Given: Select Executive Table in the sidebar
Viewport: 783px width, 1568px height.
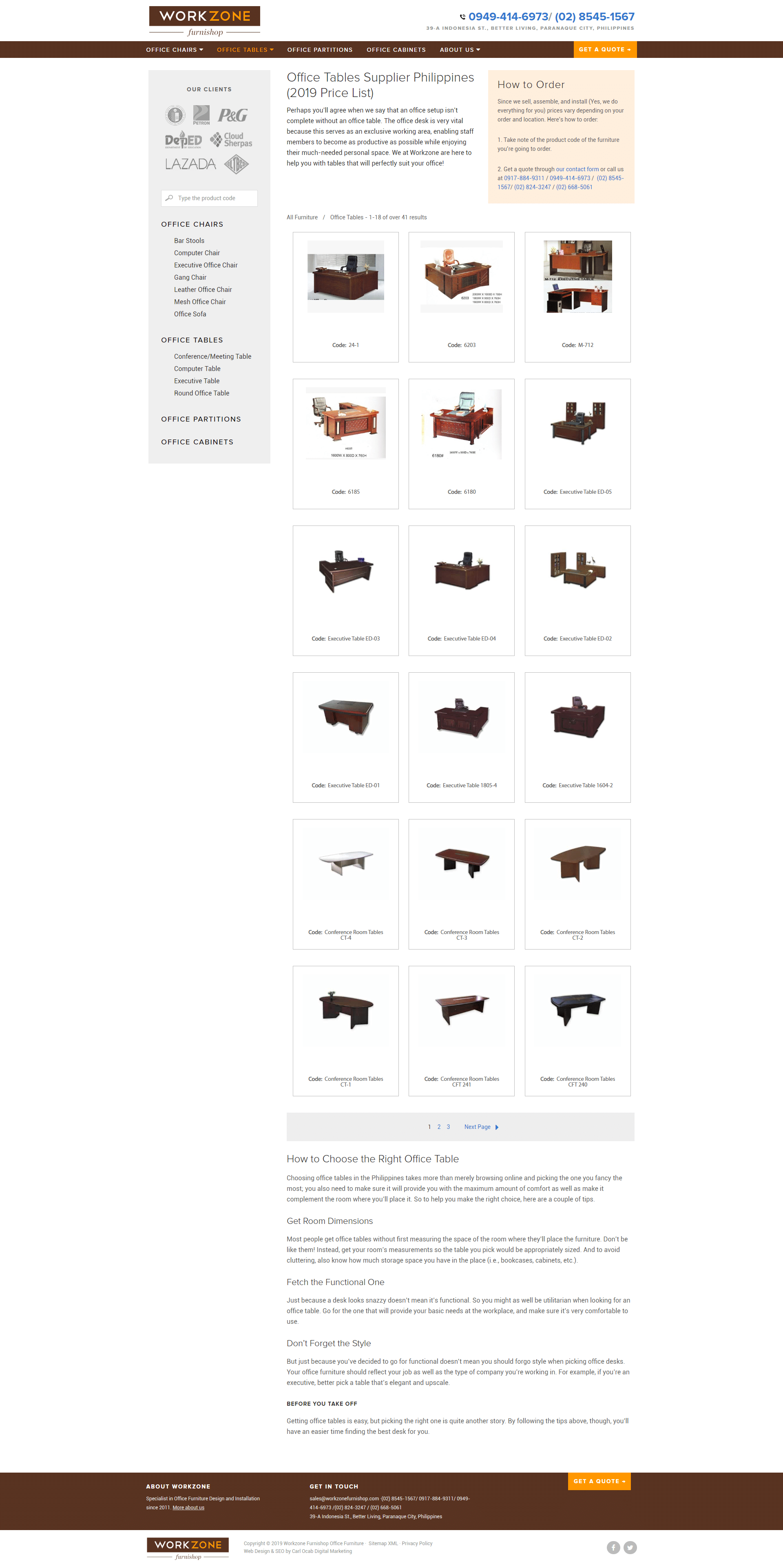Looking at the screenshot, I should (197, 381).
